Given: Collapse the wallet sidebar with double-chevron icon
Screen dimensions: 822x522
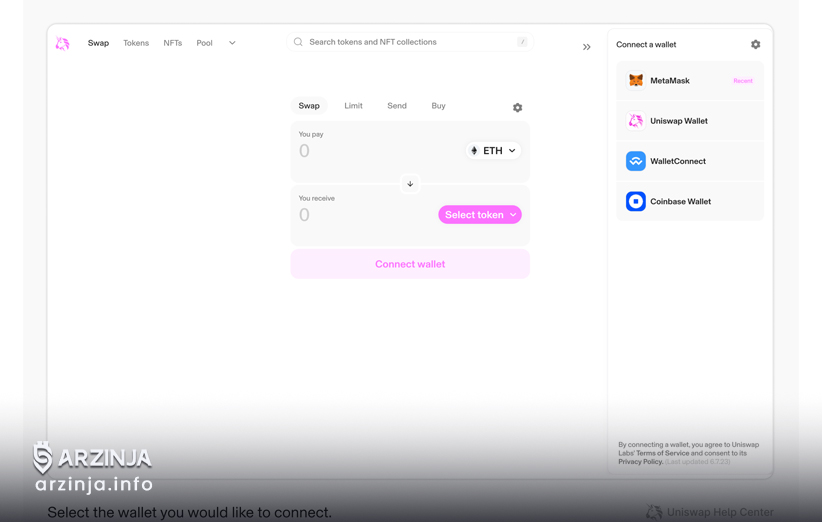Looking at the screenshot, I should point(587,47).
